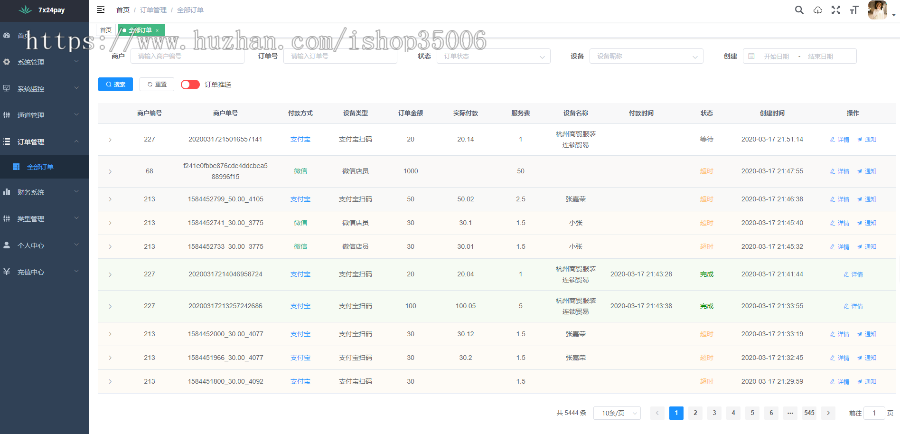Open 详情 for order created 21:47:55
Viewport: 900px width, 434px height.
coord(840,171)
